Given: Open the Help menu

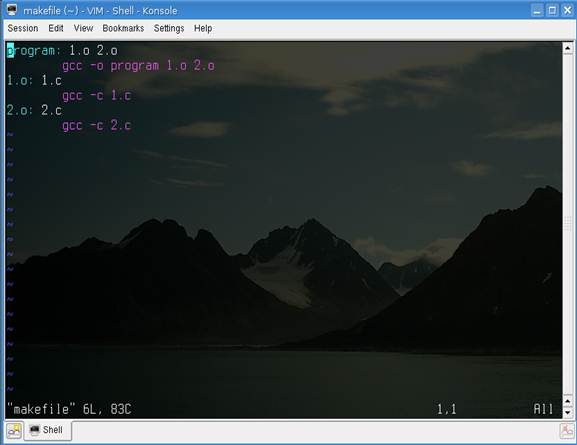Looking at the screenshot, I should [203, 28].
